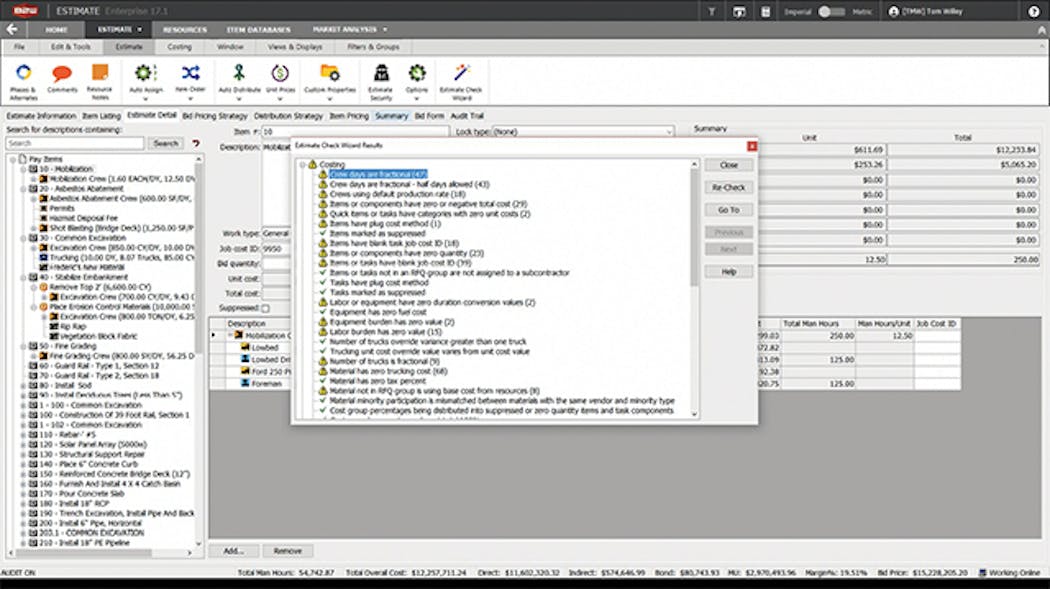The width and height of the screenshot is (1050, 589).
Task: Click warning icon beside Costing node
Action: click(x=312, y=164)
